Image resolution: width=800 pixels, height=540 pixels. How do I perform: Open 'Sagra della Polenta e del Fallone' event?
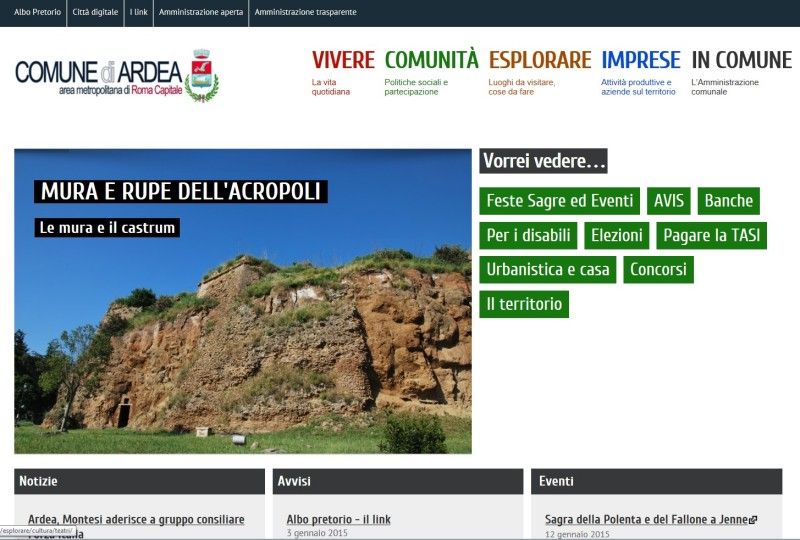tap(646, 520)
